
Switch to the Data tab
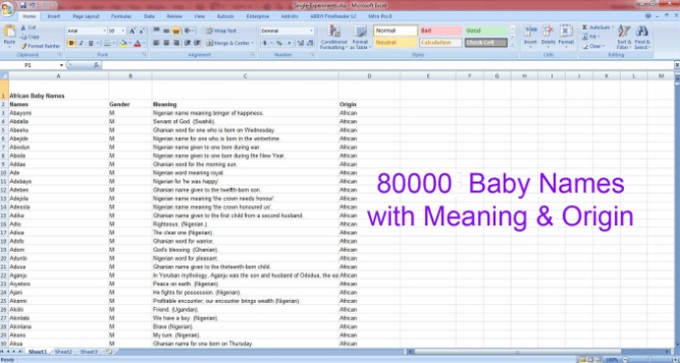(x=149, y=16)
